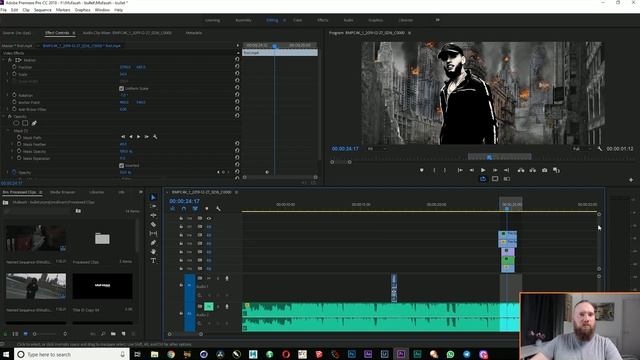Toggle animation stopwatch for Rotation
The image size is (640, 360).
[14, 95]
